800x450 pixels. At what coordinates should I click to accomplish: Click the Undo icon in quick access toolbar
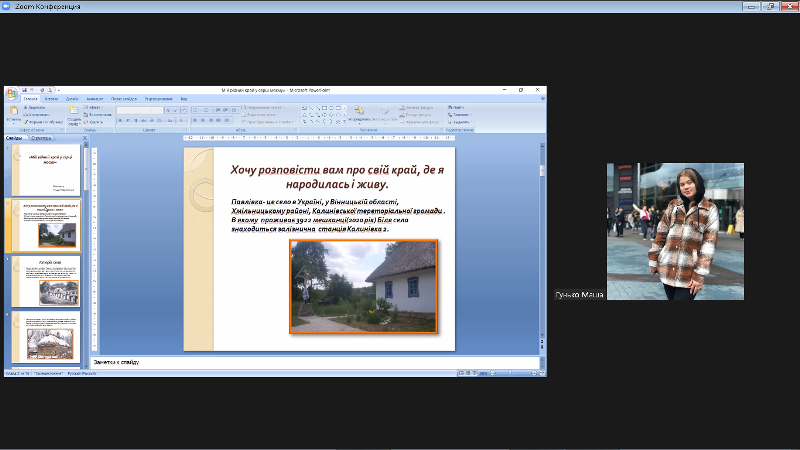(33, 90)
